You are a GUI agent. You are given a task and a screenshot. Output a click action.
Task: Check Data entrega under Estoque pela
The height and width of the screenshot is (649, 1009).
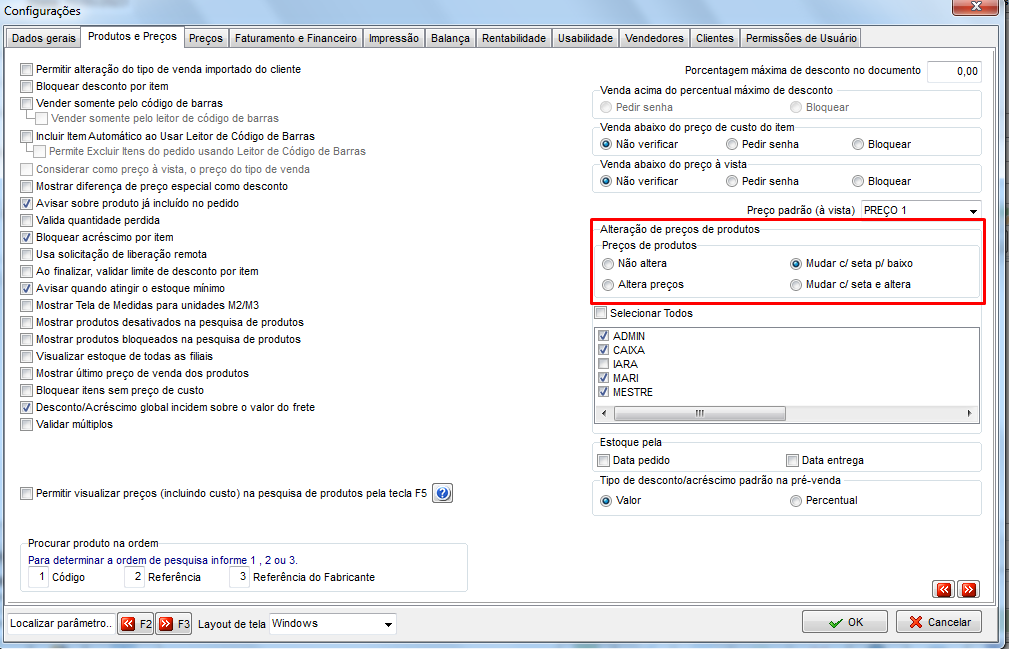(x=793, y=461)
